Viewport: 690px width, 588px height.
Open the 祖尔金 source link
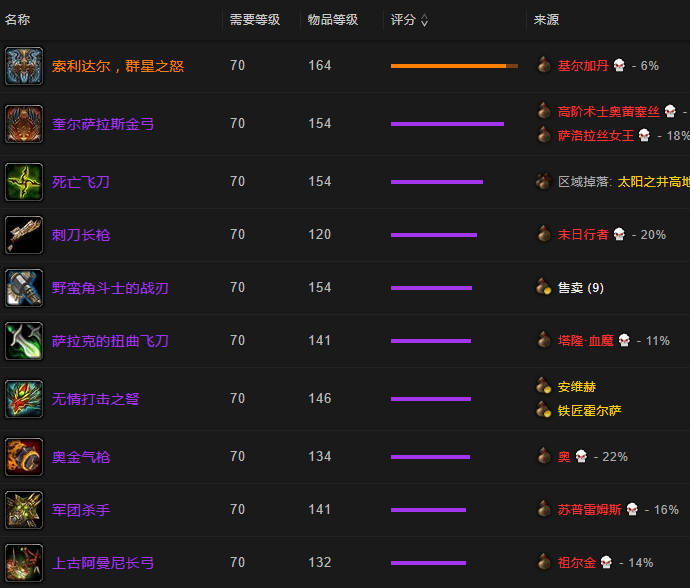[x=576, y=562]
